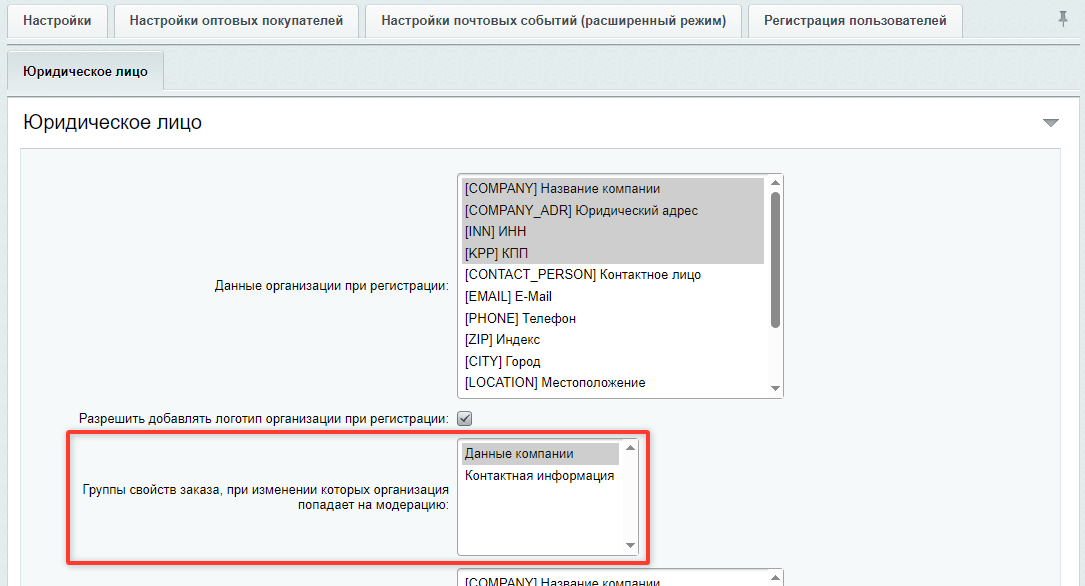
Task: Select [COMPANY] Название компании in registration list
Action: [x=614, y=189]
